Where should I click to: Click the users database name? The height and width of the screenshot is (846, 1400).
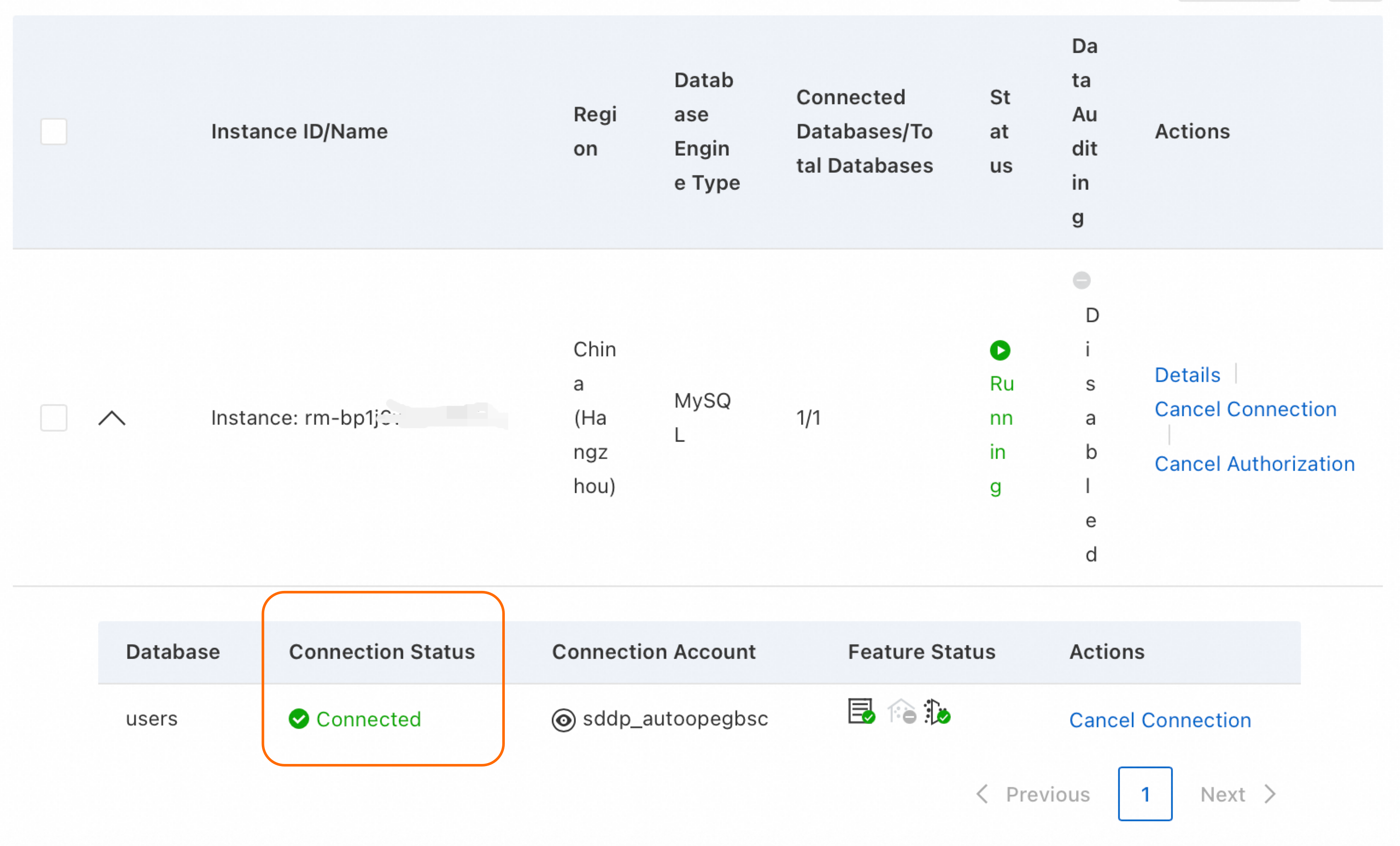pos(152,719)
